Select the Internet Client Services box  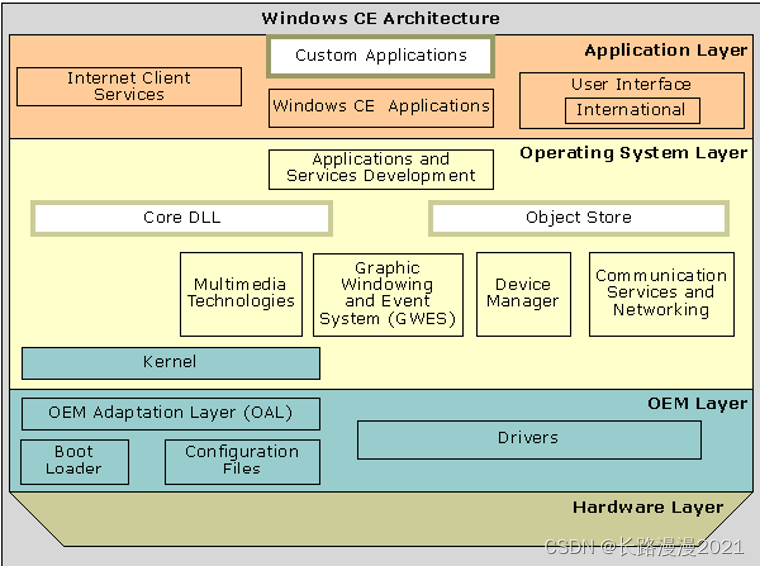click(x=129, y=86)
